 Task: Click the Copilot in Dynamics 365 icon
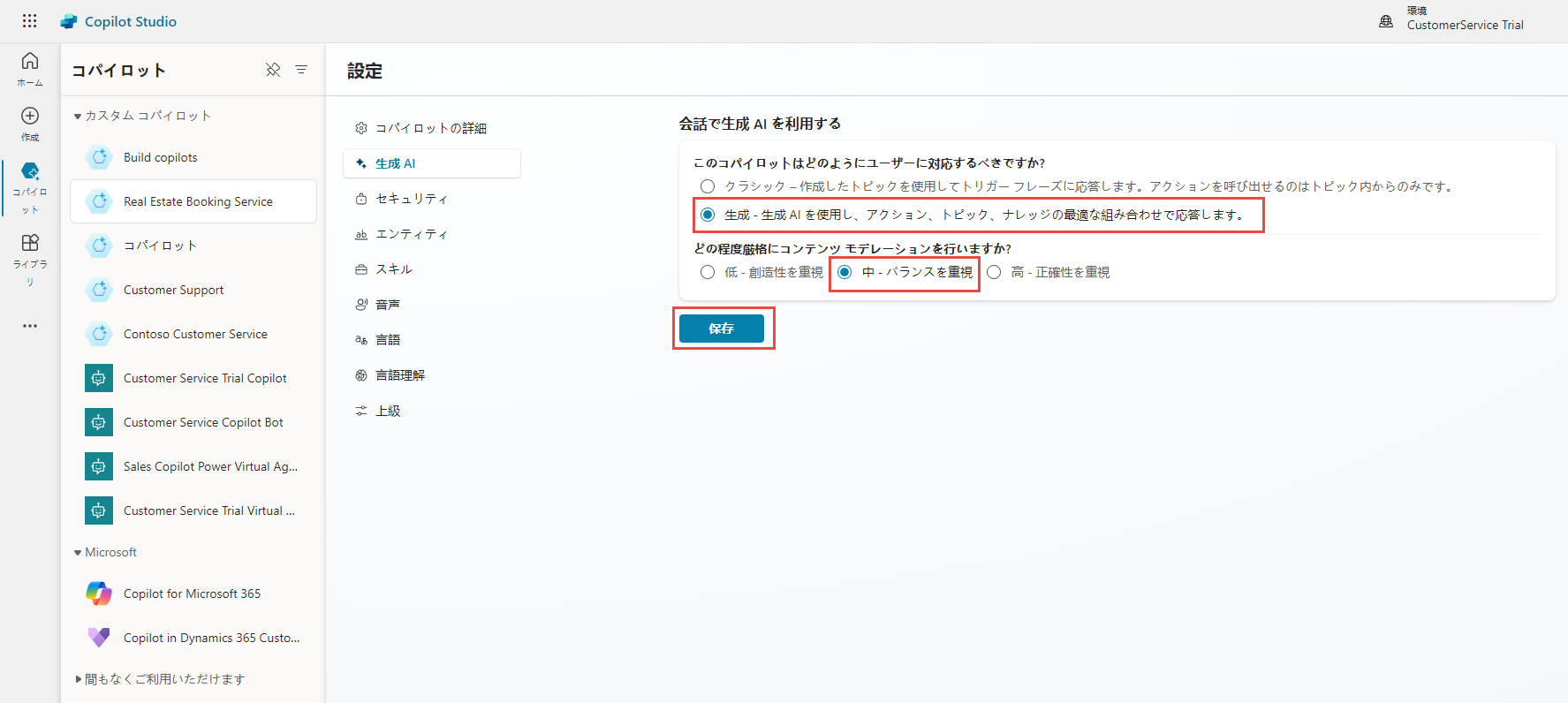(x=99, y=638)
